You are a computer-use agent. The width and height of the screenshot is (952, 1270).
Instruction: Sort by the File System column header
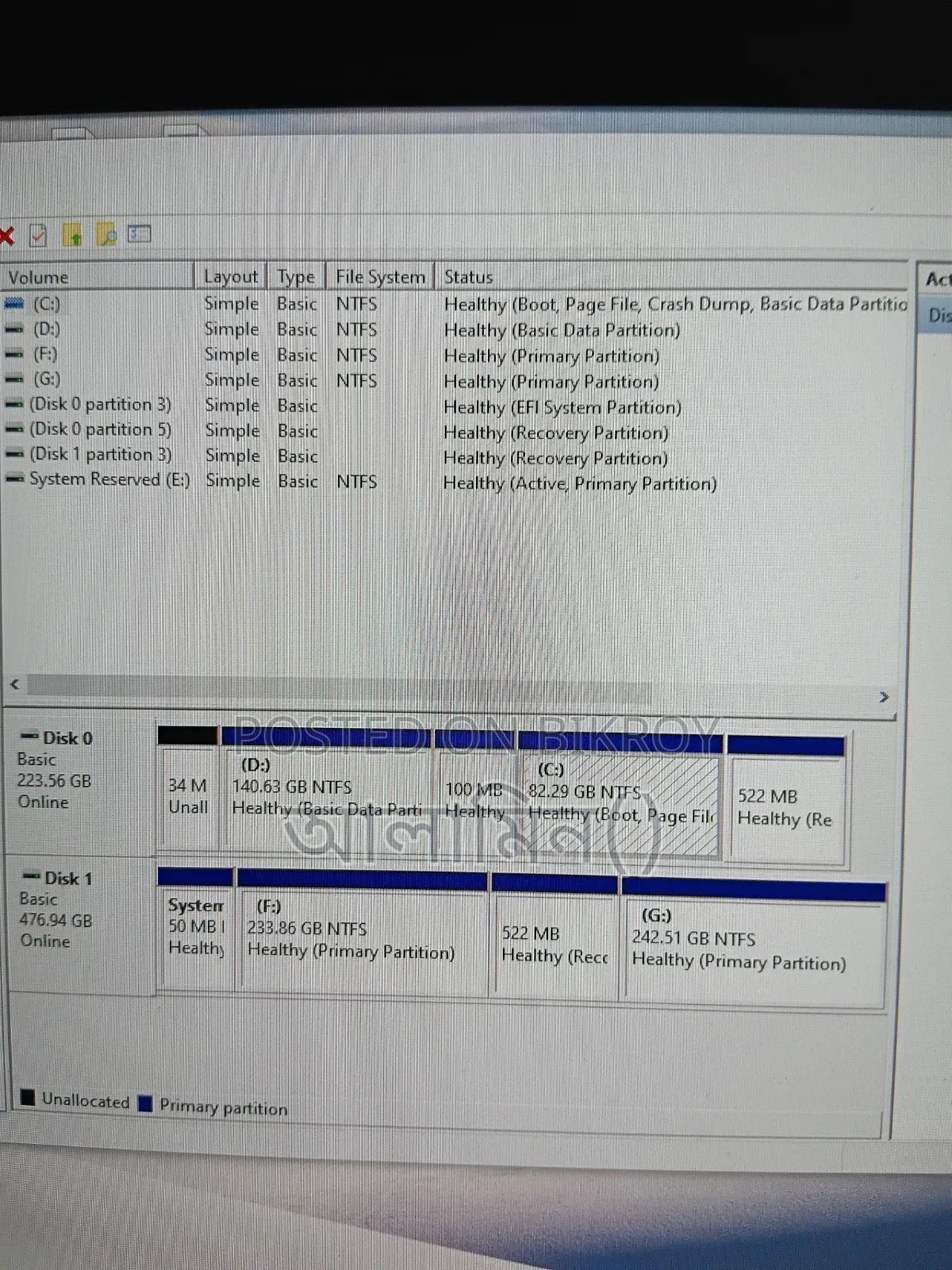coord(380,276)
